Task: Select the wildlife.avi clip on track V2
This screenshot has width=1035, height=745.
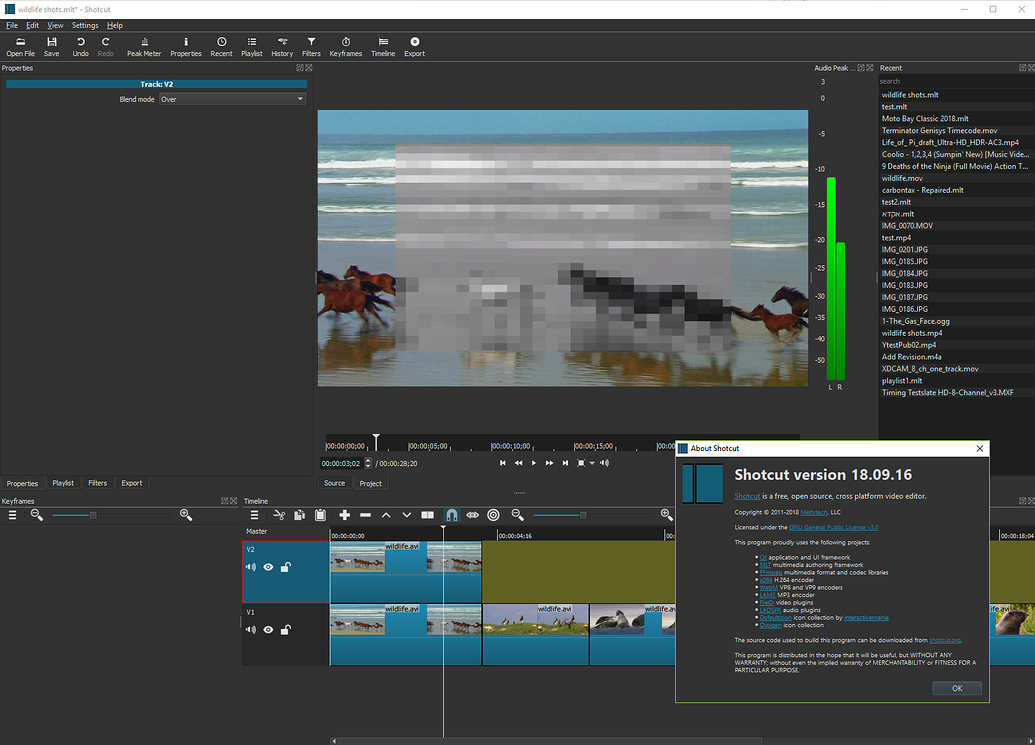Action: click(405, 571)
